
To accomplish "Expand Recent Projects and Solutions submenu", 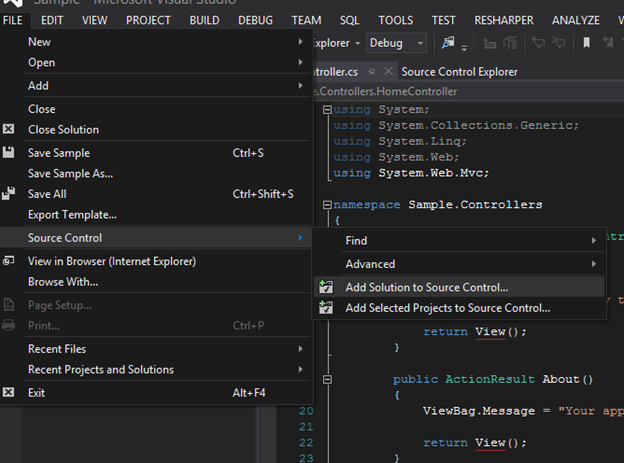I will (300, 369).
